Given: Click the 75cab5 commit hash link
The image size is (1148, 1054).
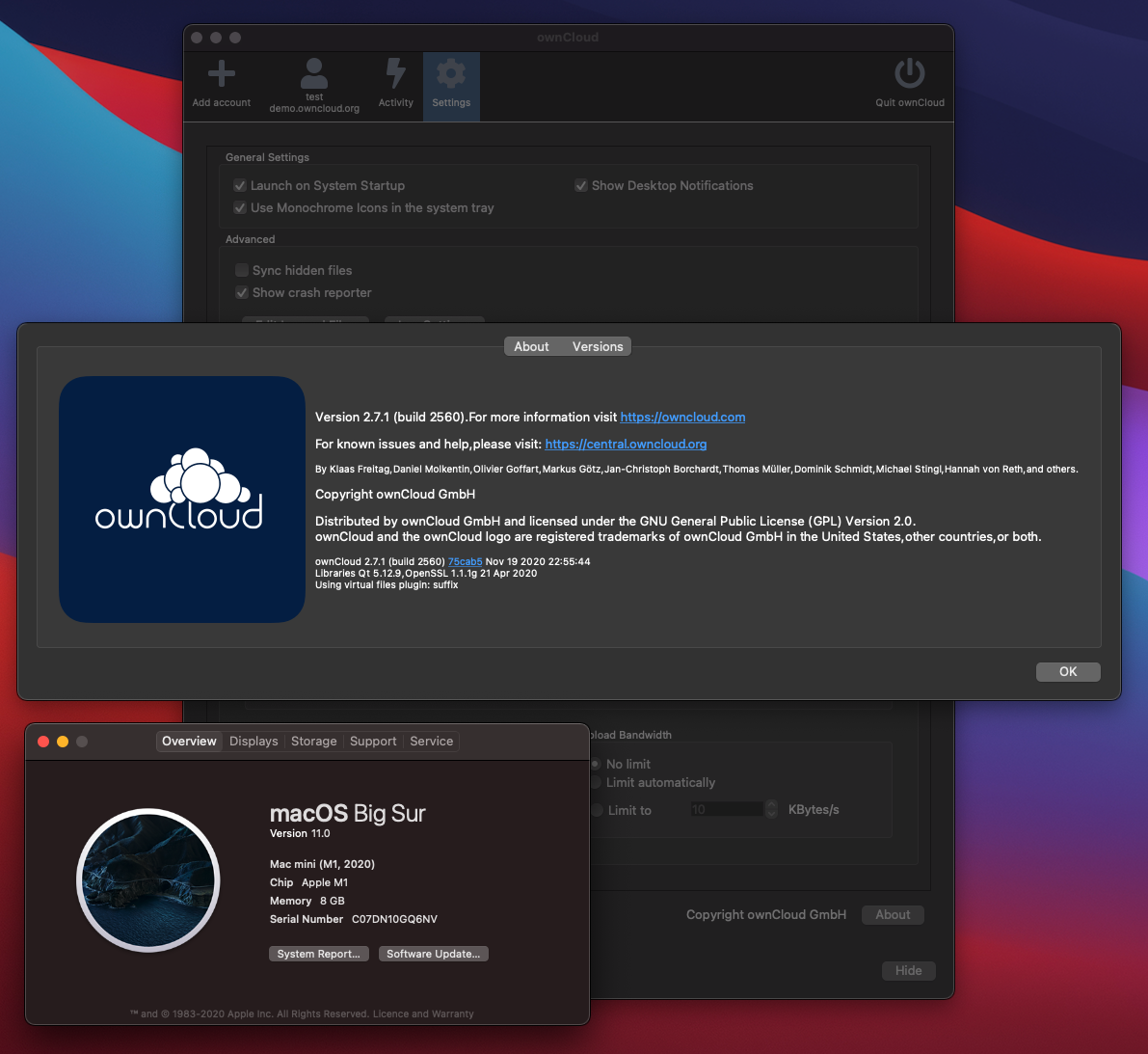Looking at the screenshot, I should click(x=465, y=562).
